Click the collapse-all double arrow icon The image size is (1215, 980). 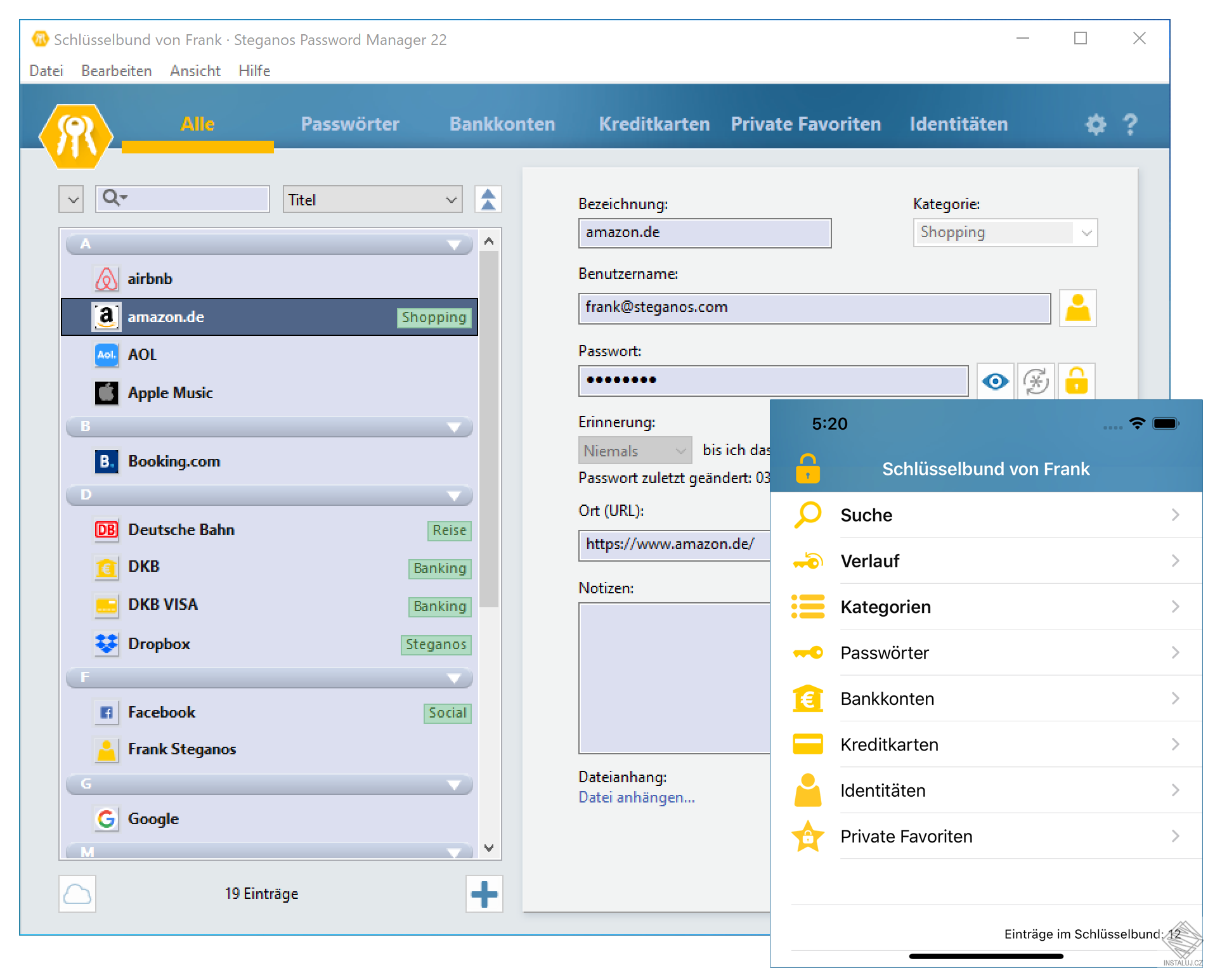[x=488, y=198]
